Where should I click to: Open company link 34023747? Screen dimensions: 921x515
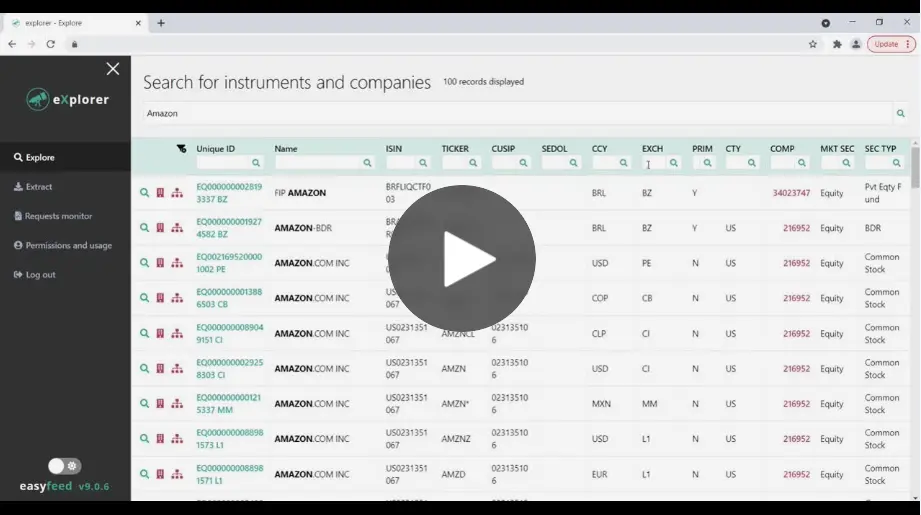[791, 193]
